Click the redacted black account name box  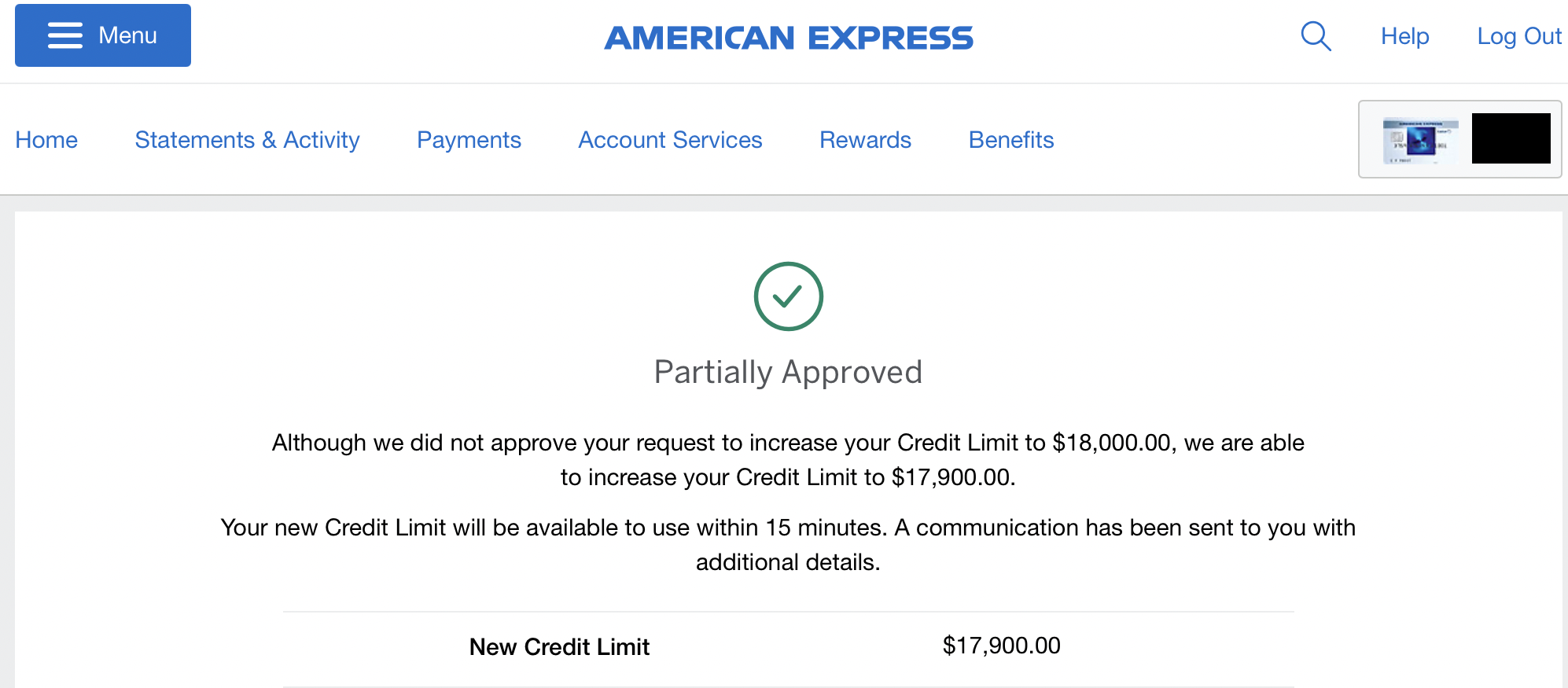pyautogui.click(x=1511, y=138)
